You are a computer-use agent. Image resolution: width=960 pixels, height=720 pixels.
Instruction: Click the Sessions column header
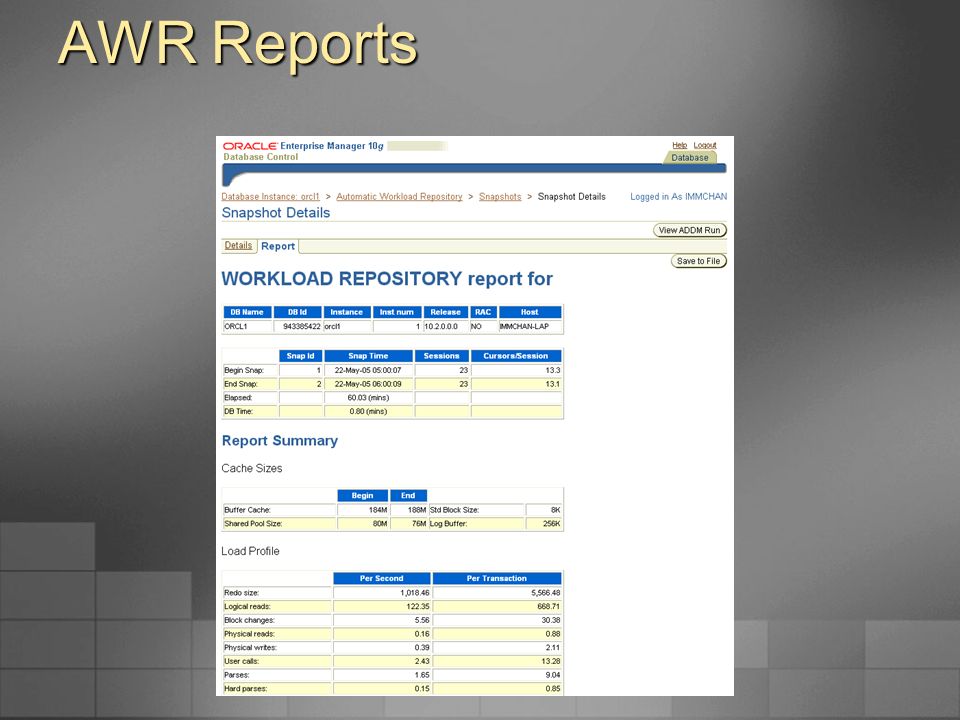pos(442,356)
